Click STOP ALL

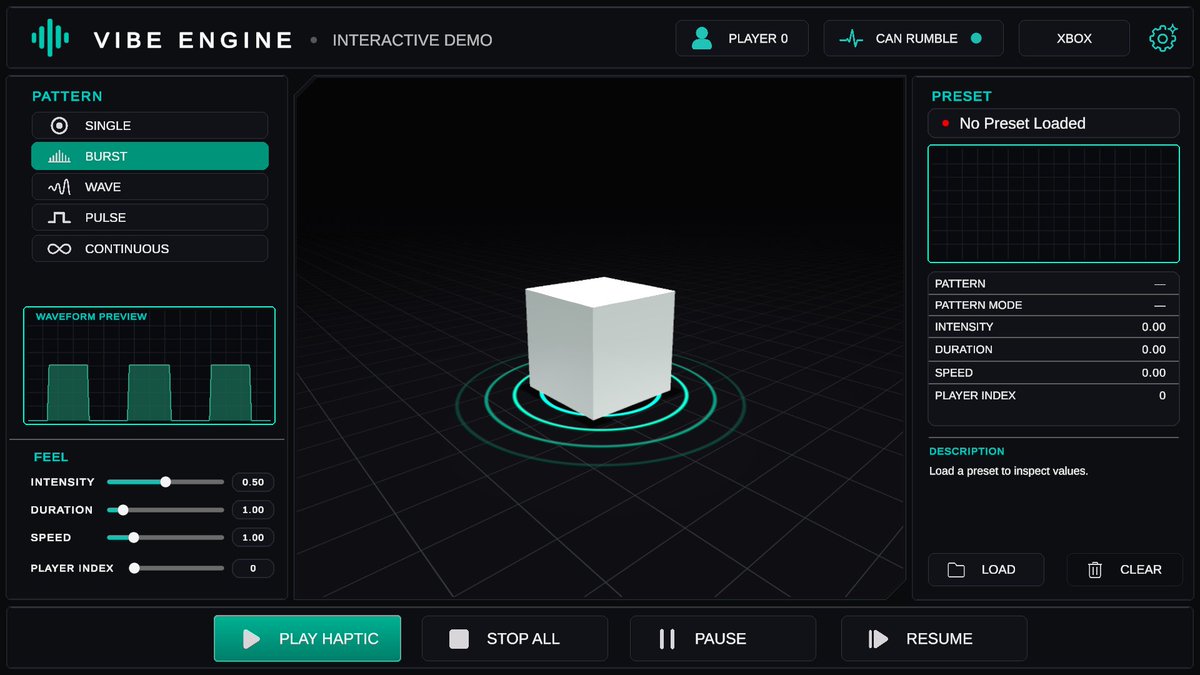point(514,639)
